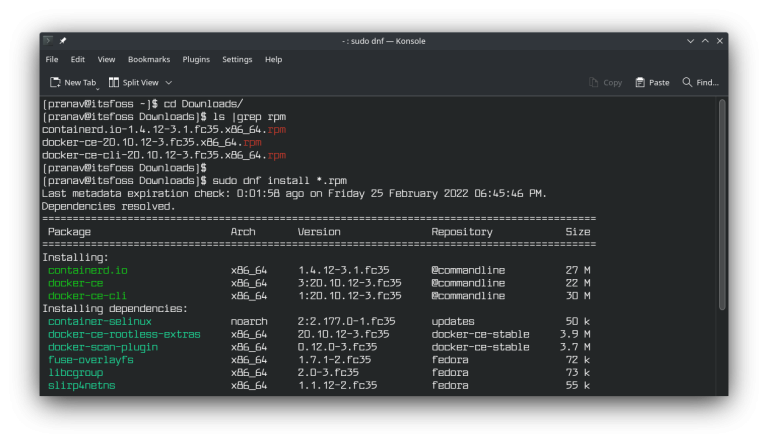
Task: Click the Copy icon in toolbar
Action: (x=594, y=82)
